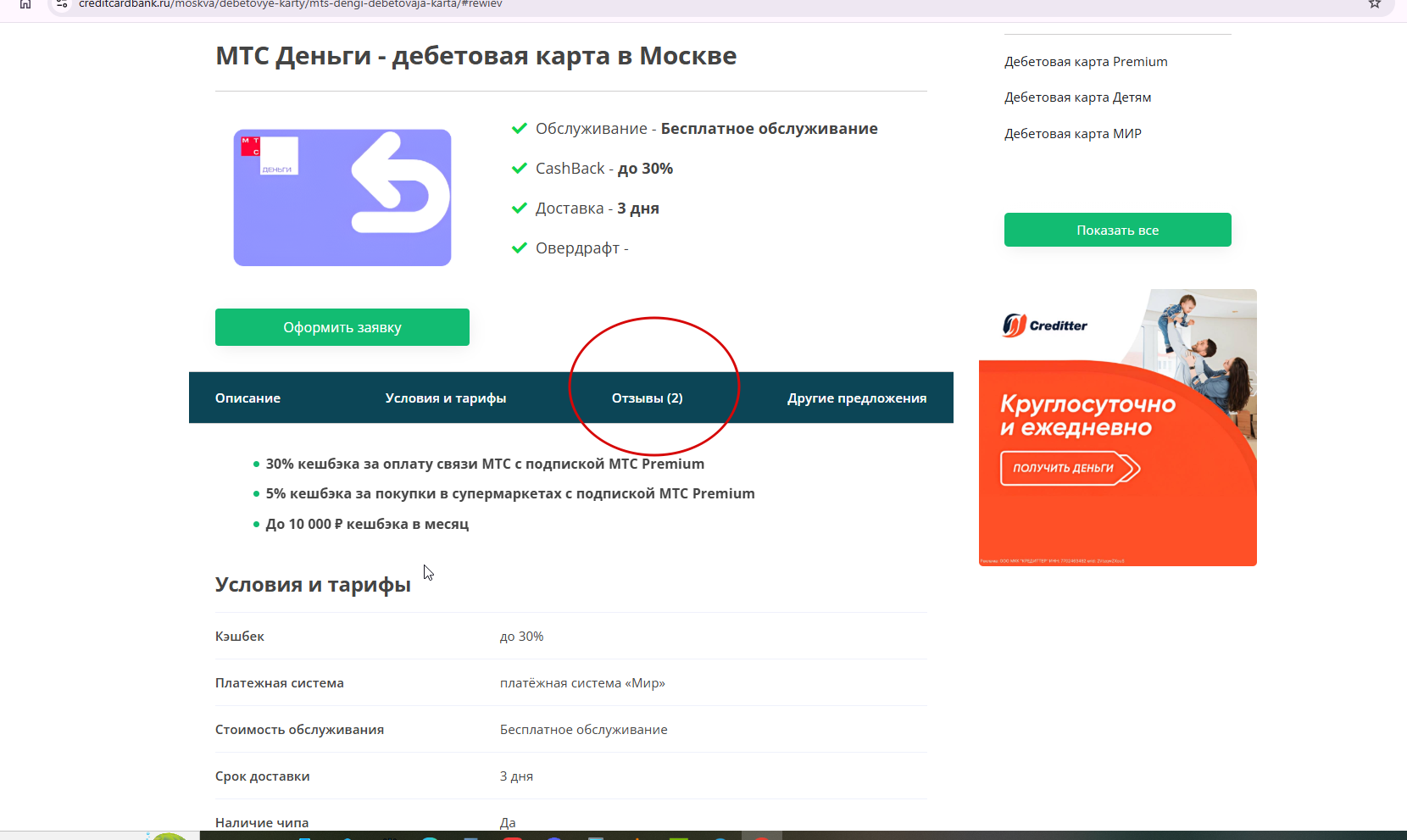The width and height of the screenshot is (1407, 840).
Task: Open the Дебетовая карта МИР link
Action: (x=1073, y=134)
